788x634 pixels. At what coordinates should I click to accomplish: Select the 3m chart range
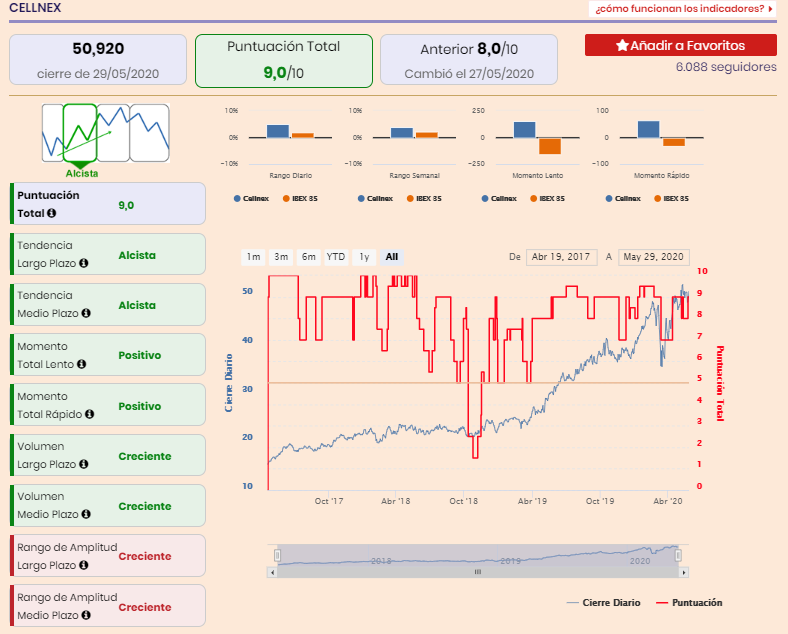pos(281,257)
